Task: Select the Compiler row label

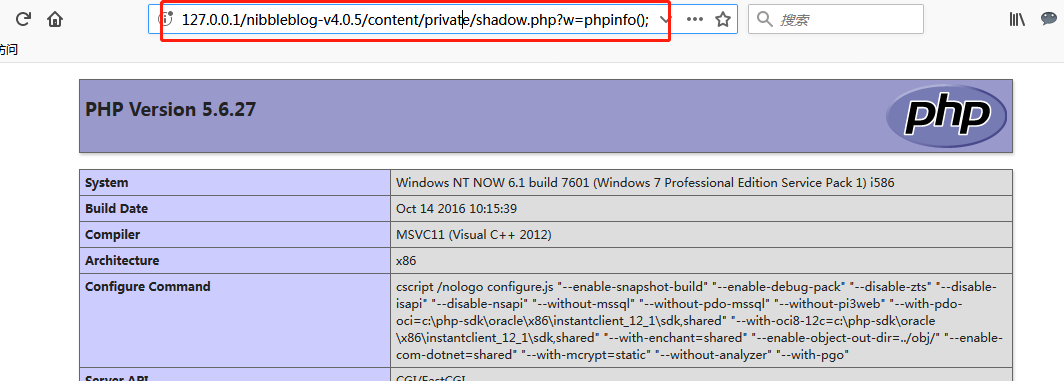Action: 112,234
